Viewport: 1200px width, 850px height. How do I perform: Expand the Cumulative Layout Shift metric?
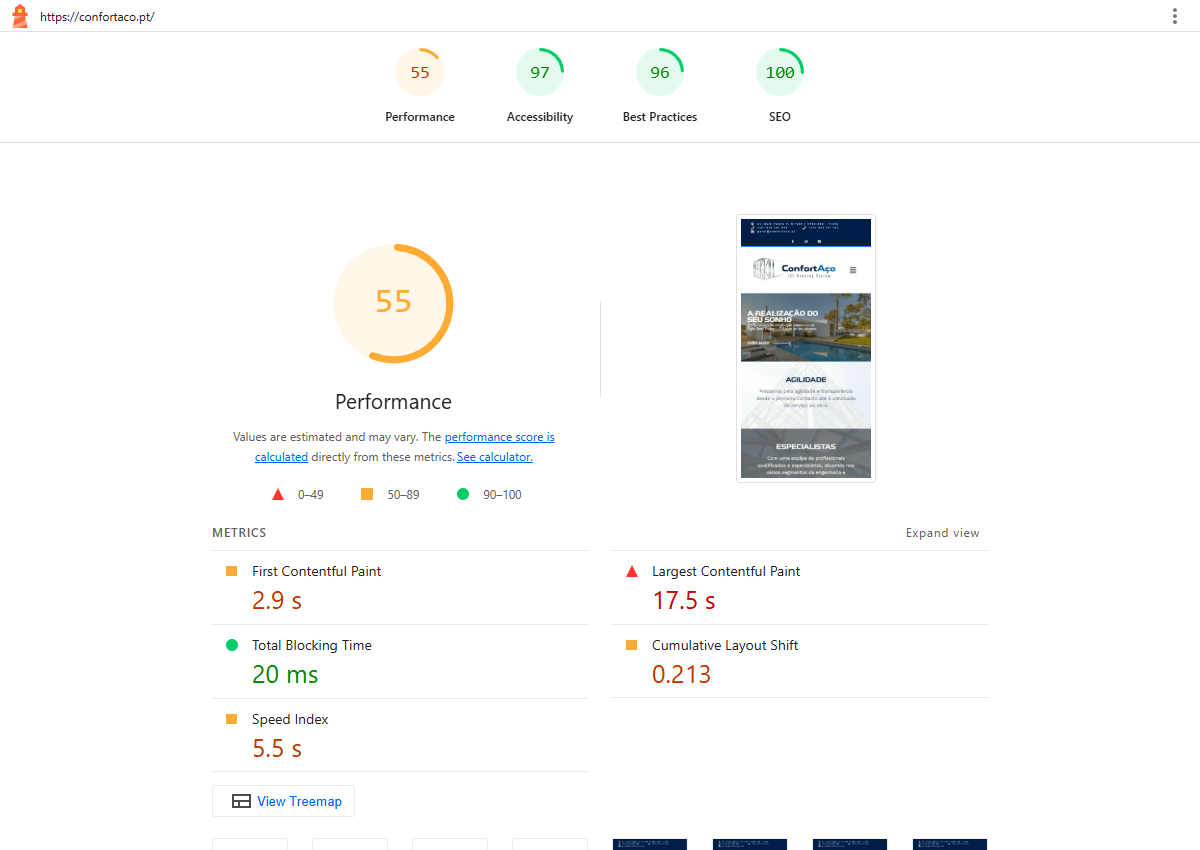click(800, 662)
